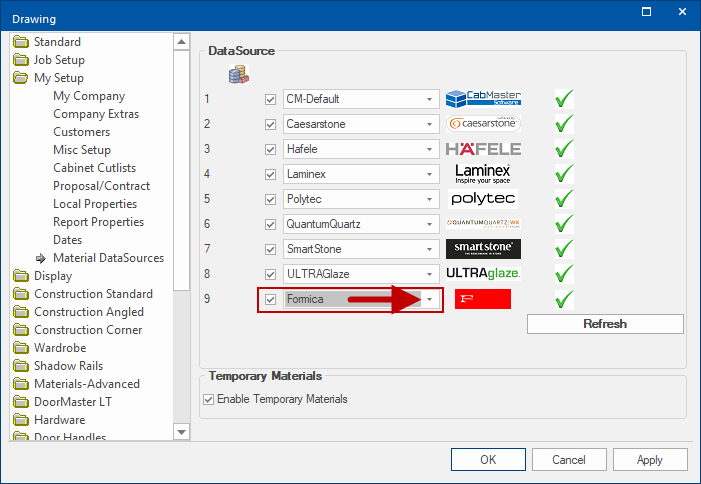
Task: Click the Hafele logo image
Action: tap(483, 149)
